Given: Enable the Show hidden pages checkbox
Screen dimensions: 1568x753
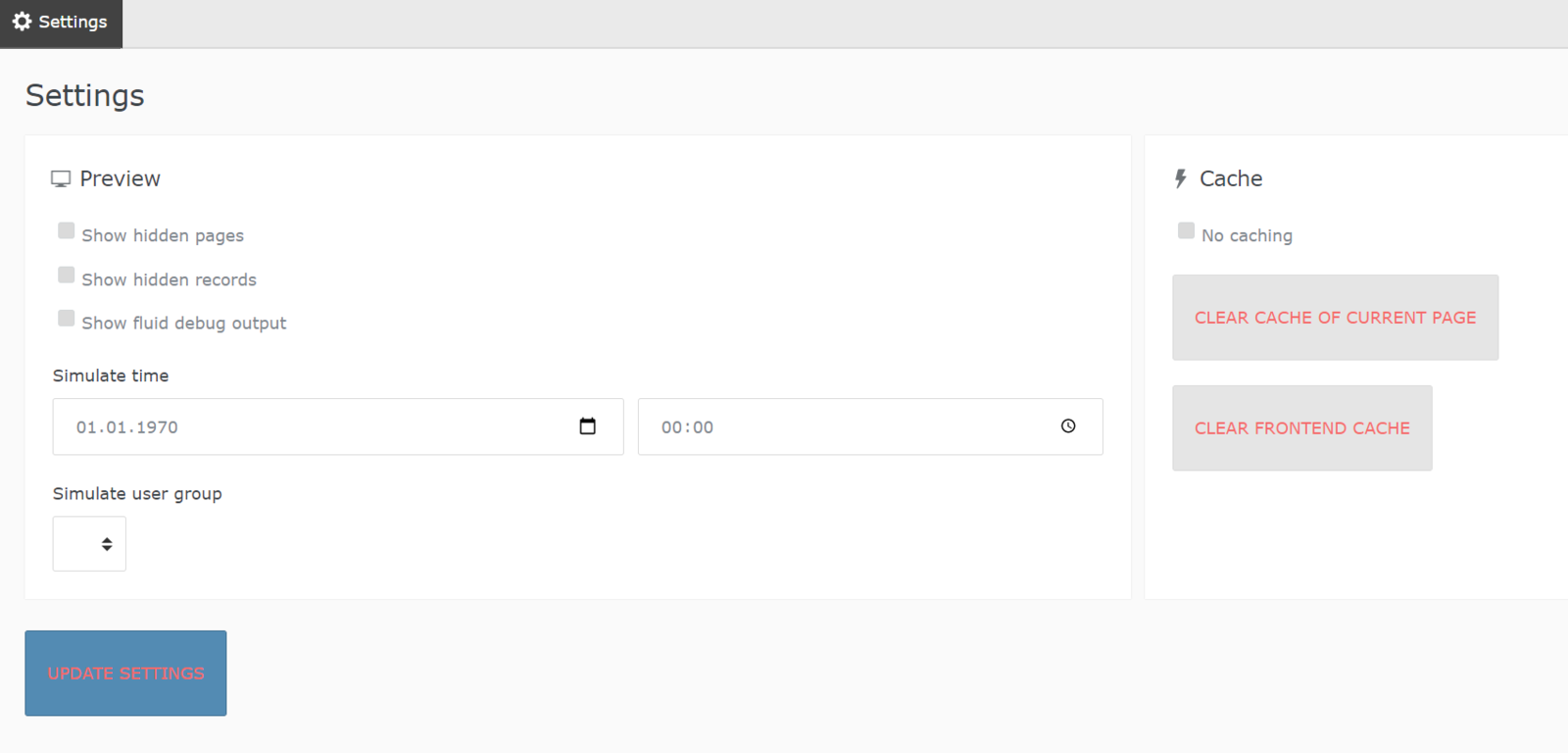Looking at the screenshot, I should point(67,230).
